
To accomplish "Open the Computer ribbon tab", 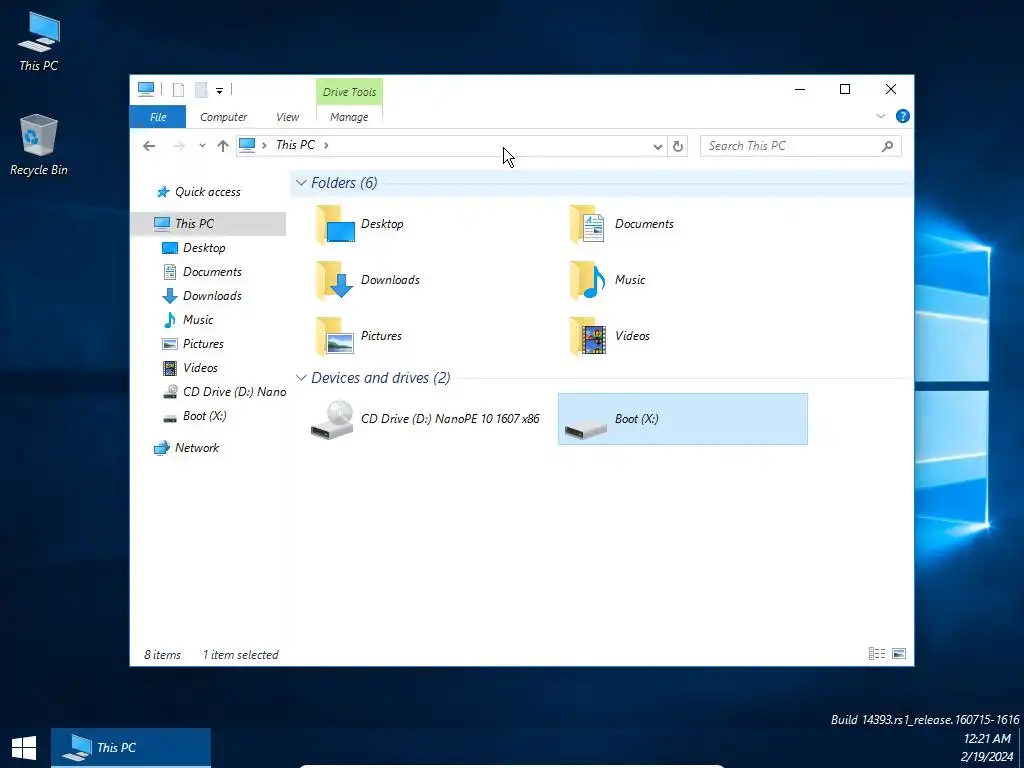I will click(223, 117).
